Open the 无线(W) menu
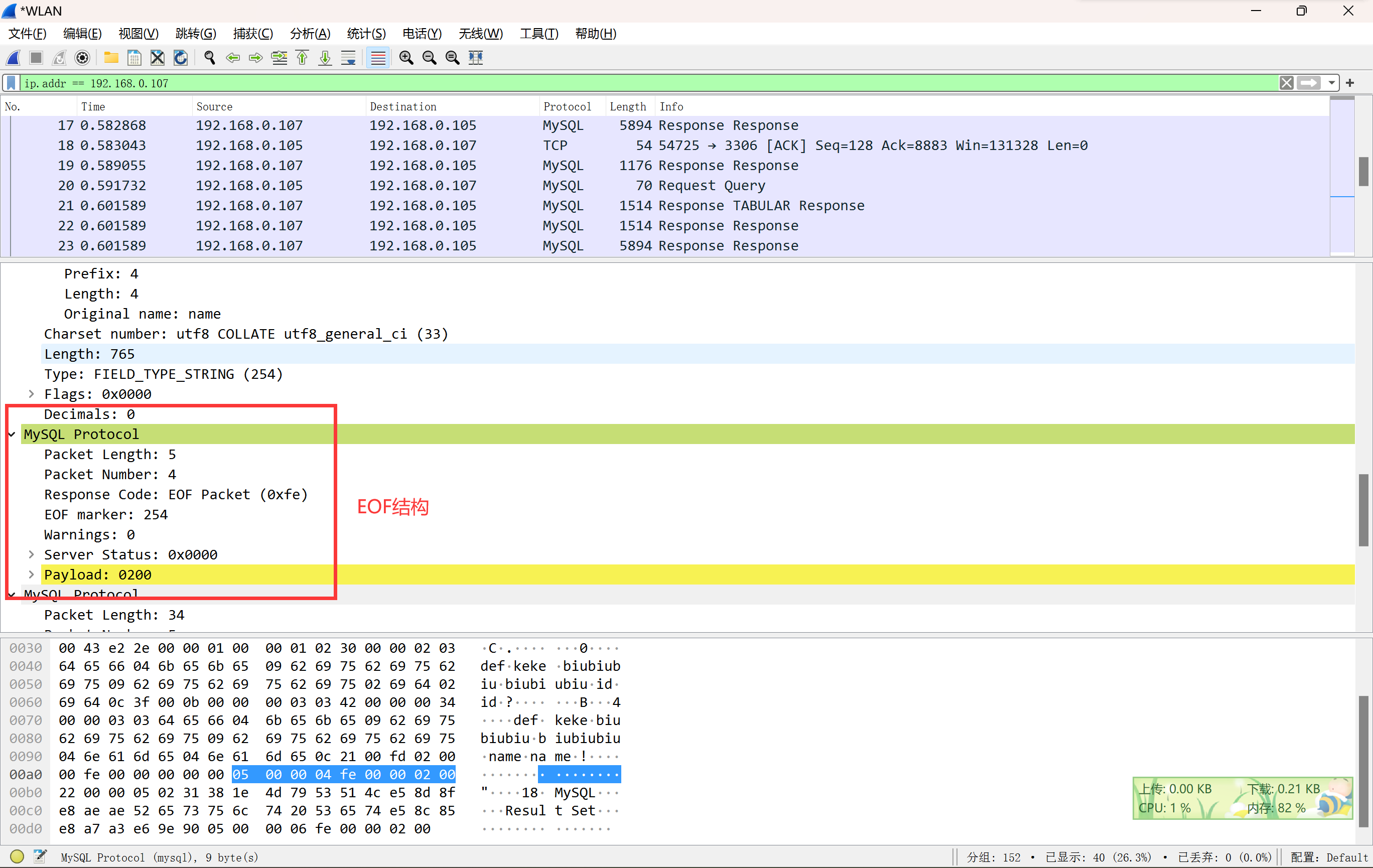This screenshot has height=868, width=1373. [x=481, y=34]
